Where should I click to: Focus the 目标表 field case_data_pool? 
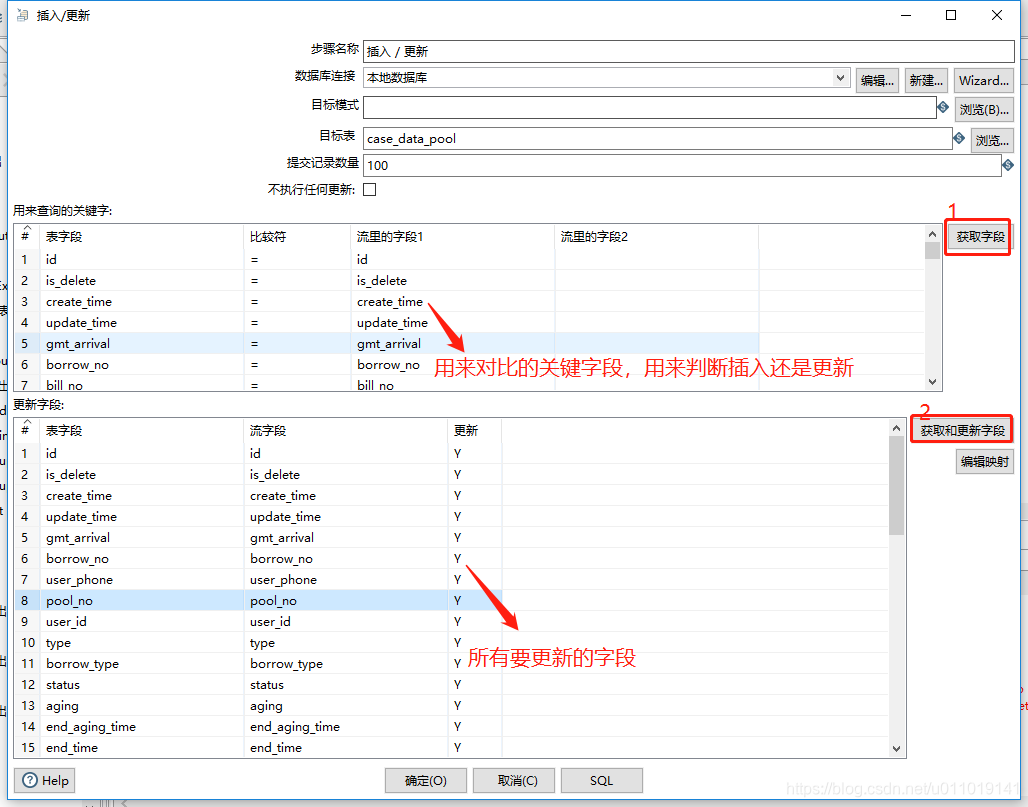pyautogui.click(x=657, y=138)
